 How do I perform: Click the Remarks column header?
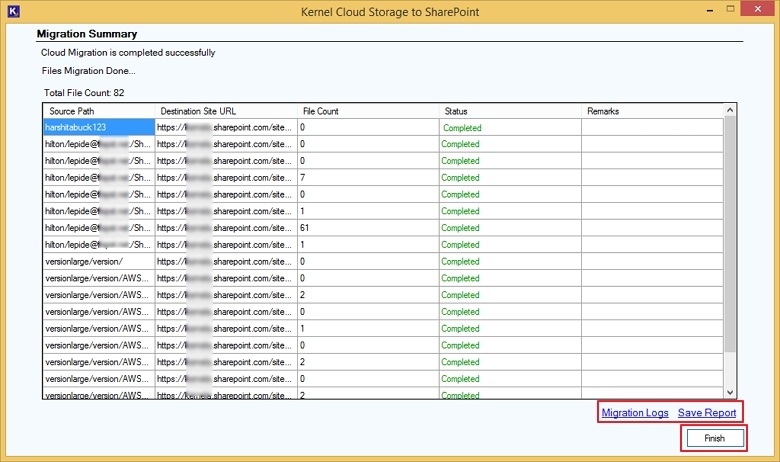point(652,111)
